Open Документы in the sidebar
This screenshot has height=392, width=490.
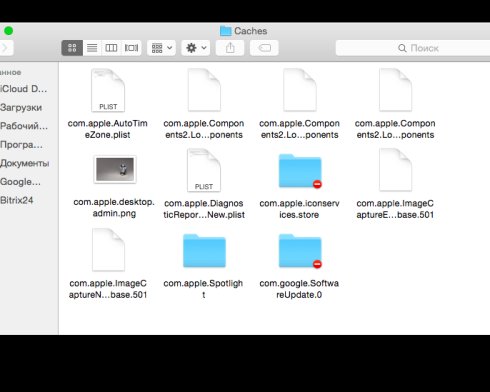25,163
